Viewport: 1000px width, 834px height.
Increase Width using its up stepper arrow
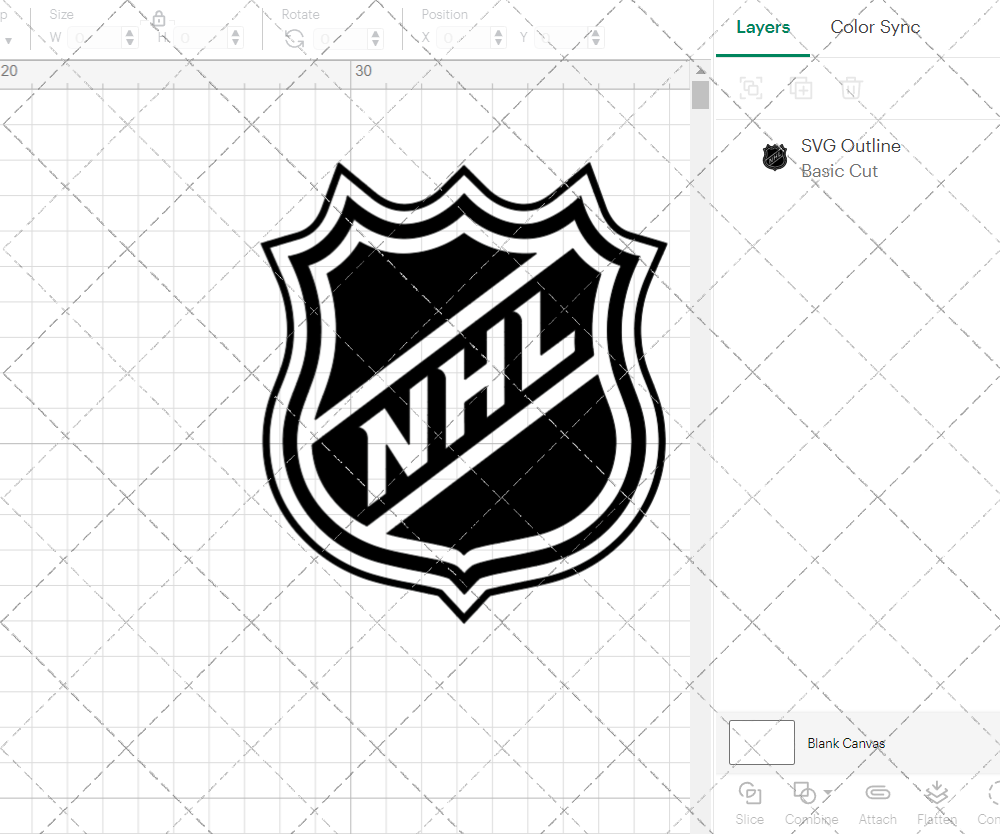[129, 31]
